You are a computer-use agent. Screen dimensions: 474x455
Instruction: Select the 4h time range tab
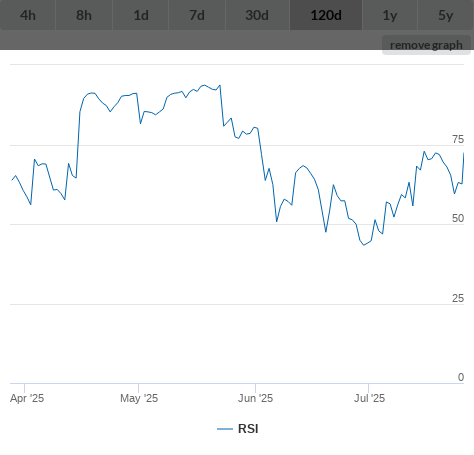click(x=28, y=15)
